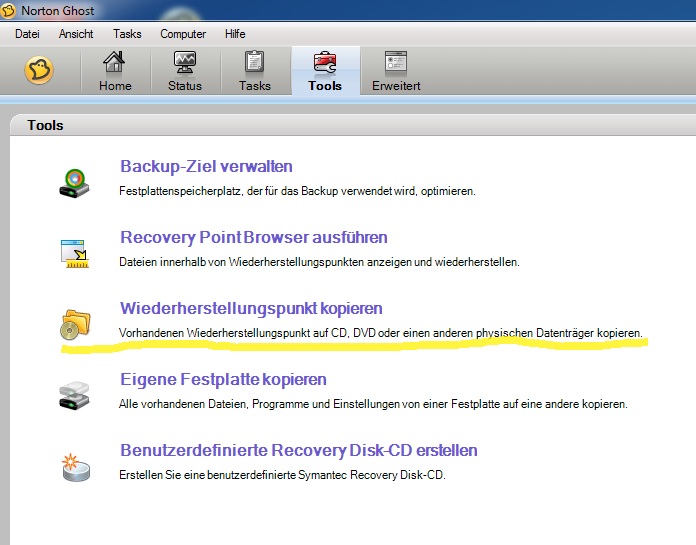Open the Ansicht menu
This screenshot has height=545, width=696.
coord(76,34)
